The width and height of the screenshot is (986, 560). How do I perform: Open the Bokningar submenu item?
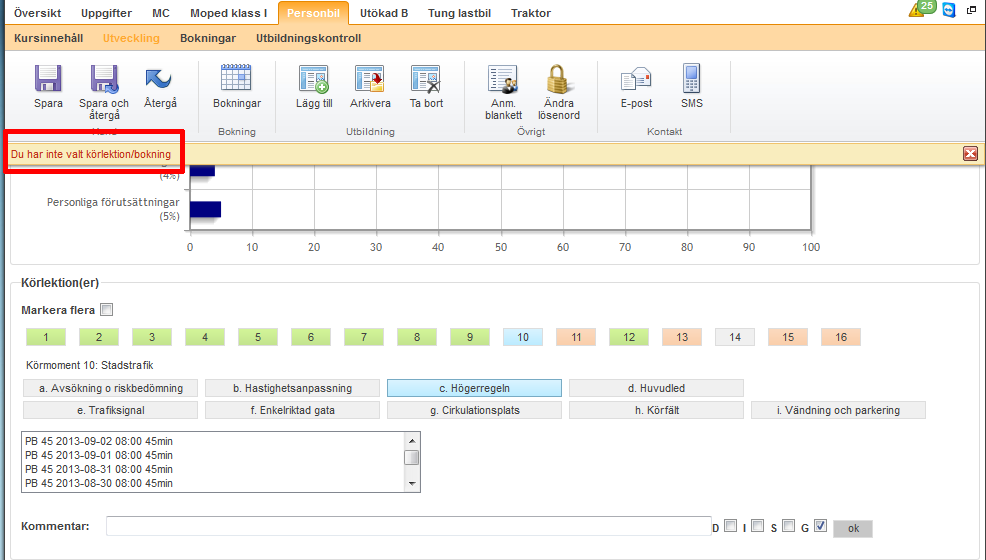[x=208, y=38]
